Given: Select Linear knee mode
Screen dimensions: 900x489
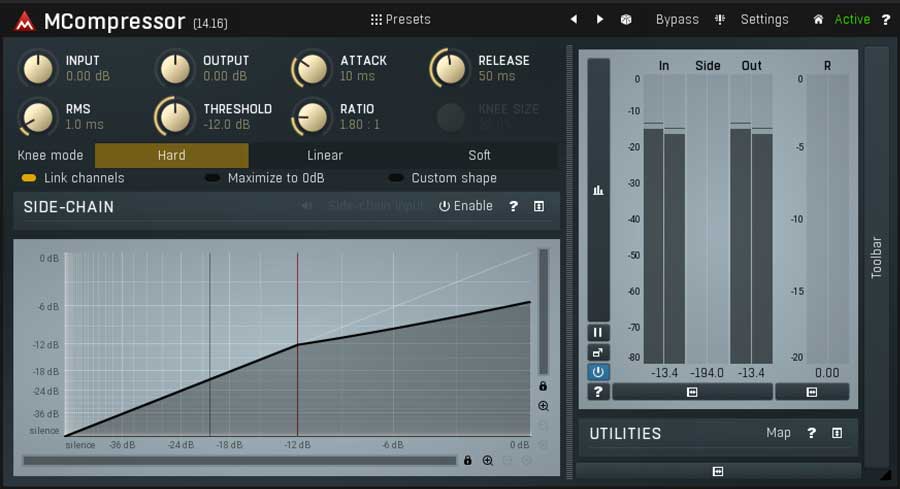Looking at the screenshot, I should coord(325,155).
